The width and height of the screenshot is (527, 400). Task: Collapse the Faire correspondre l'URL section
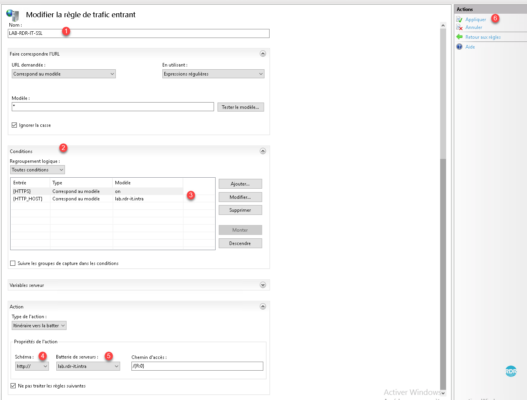tap(263, 54)
